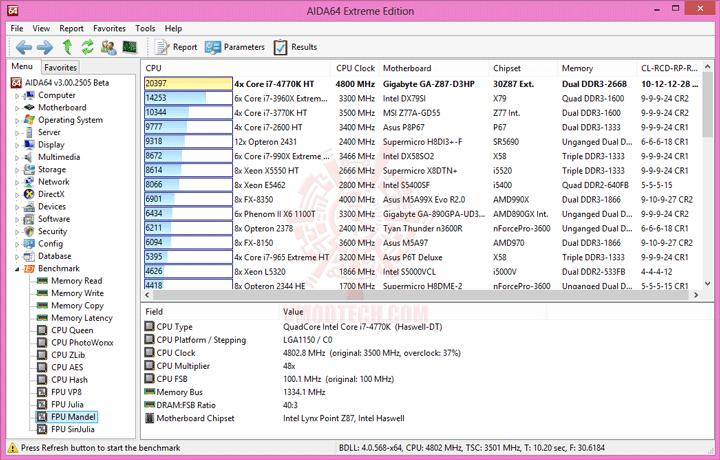The height and width of the screenshot is (460, 720).
Task: Sort by the Chipset column header
Action: coord(523,68)
